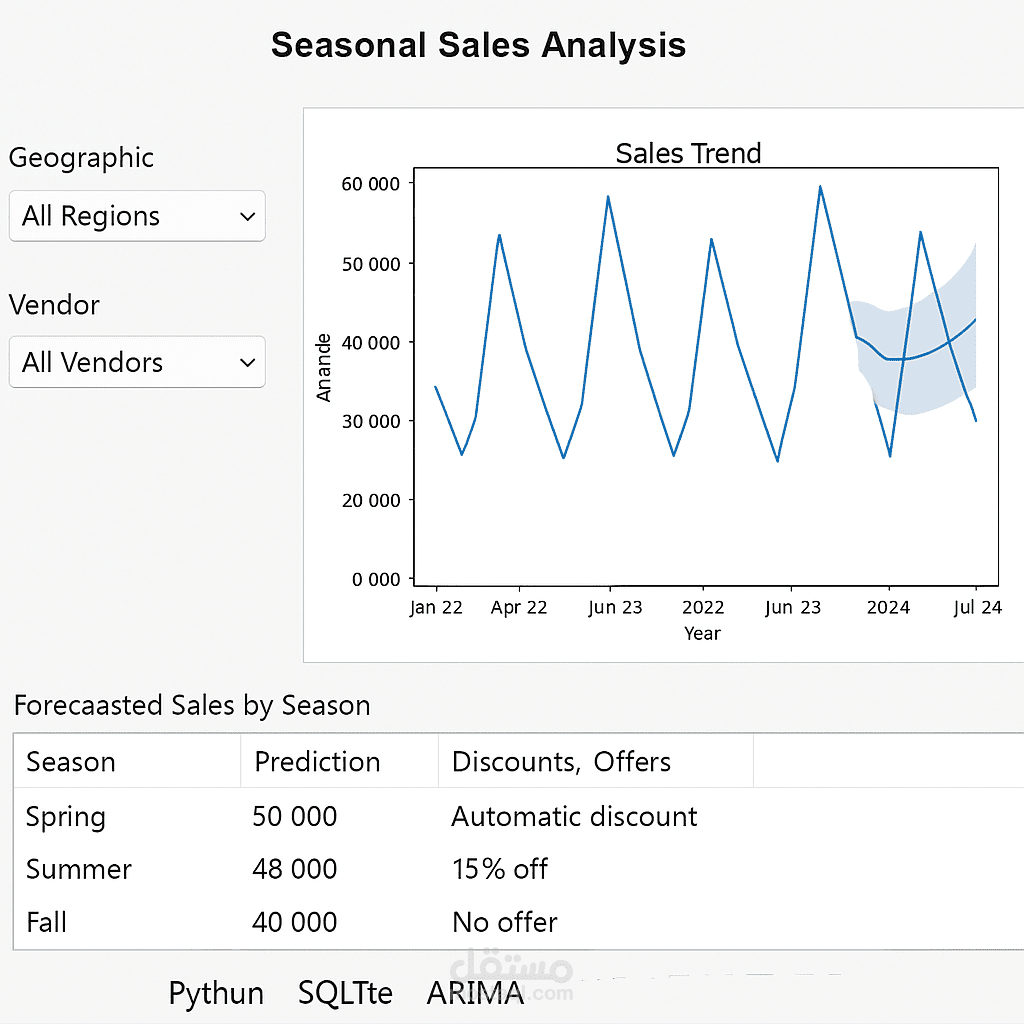Click the Jul 24 x-axis label
Image resolution: width=1024 pixels, height=1024 pixels.
point(978,608)
